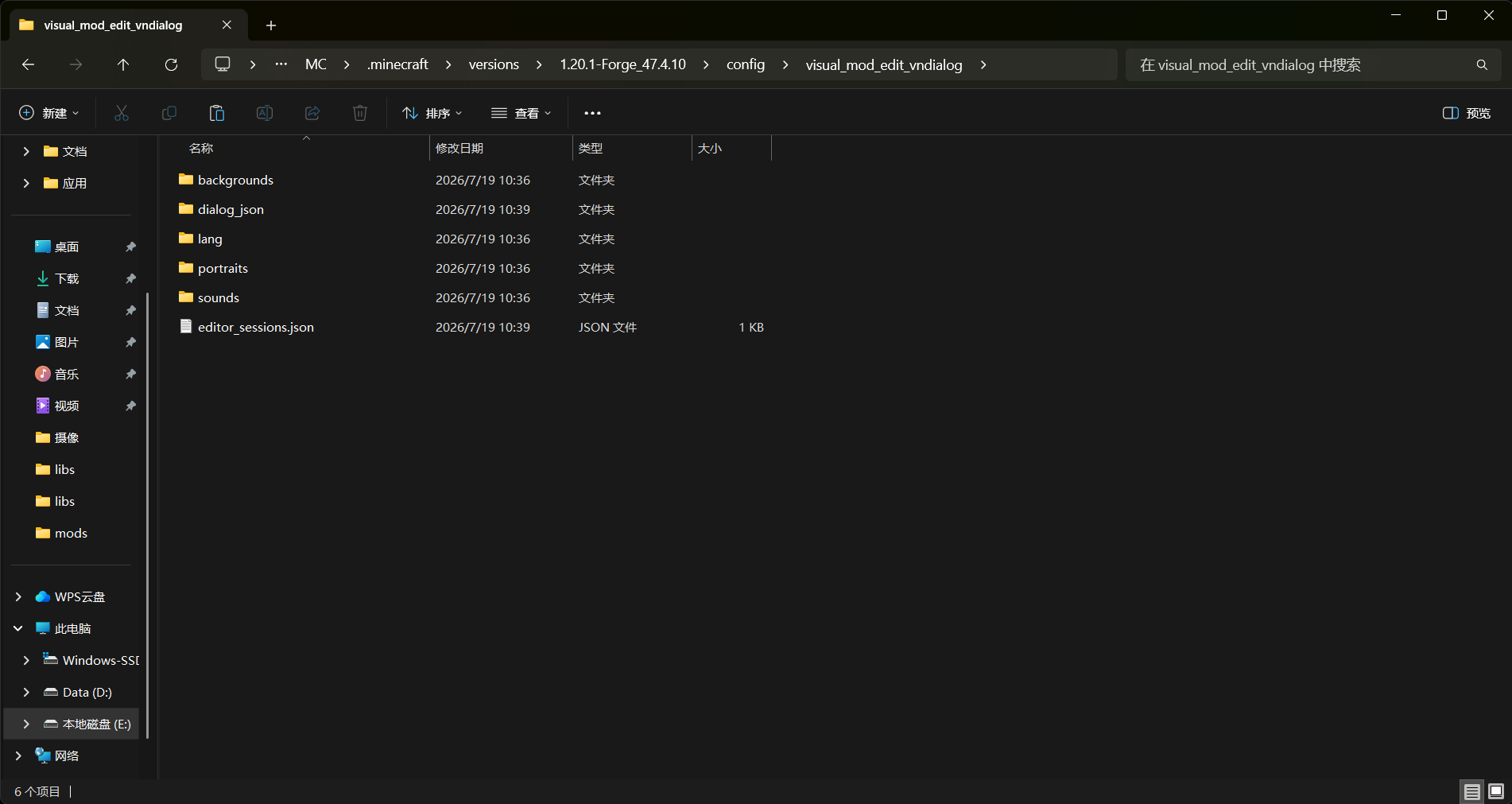Click the ellipsis in the address bar
This screenshot has width=1512, height=804.
(281, 64)
